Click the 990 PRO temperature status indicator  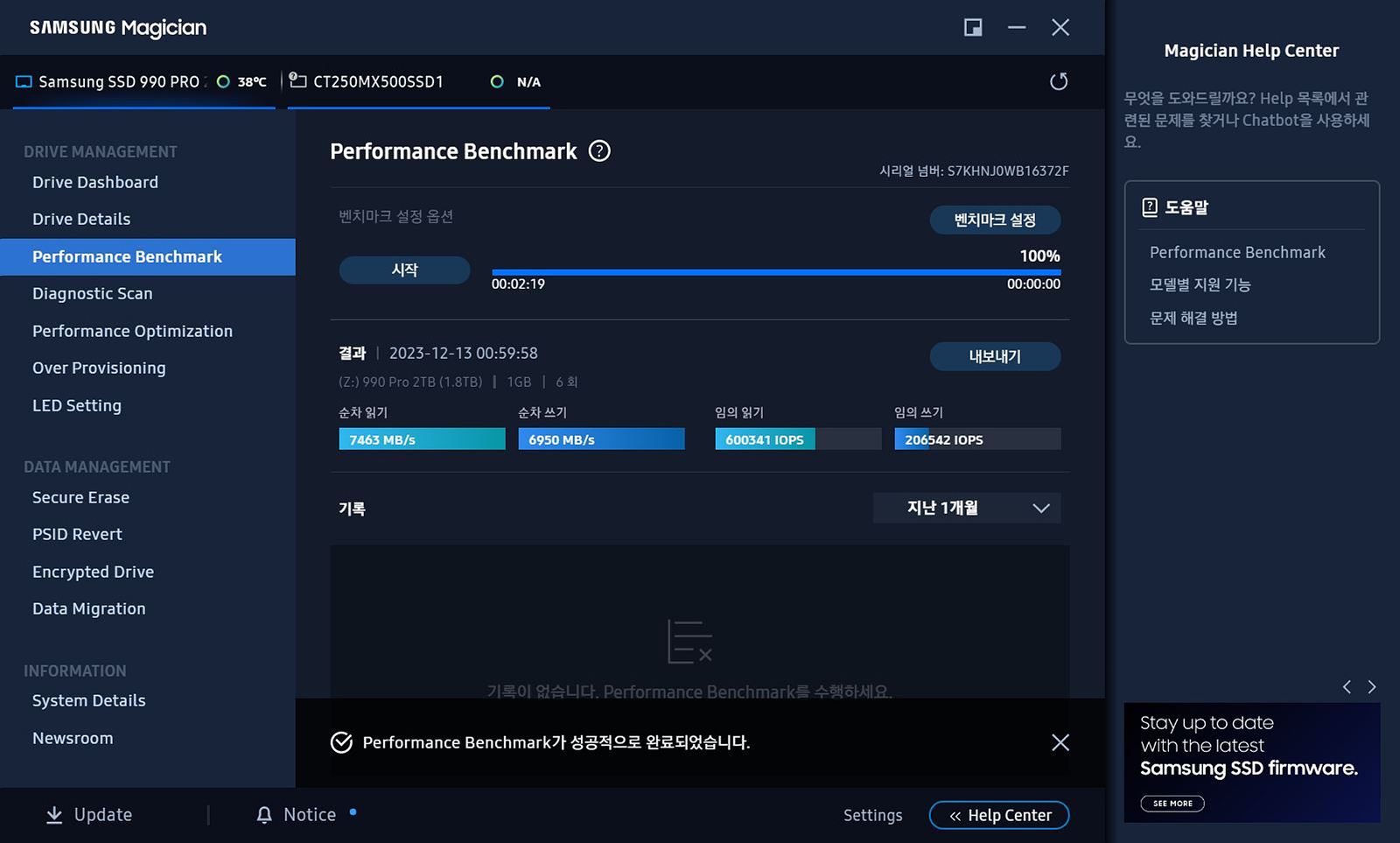point(223,81)
